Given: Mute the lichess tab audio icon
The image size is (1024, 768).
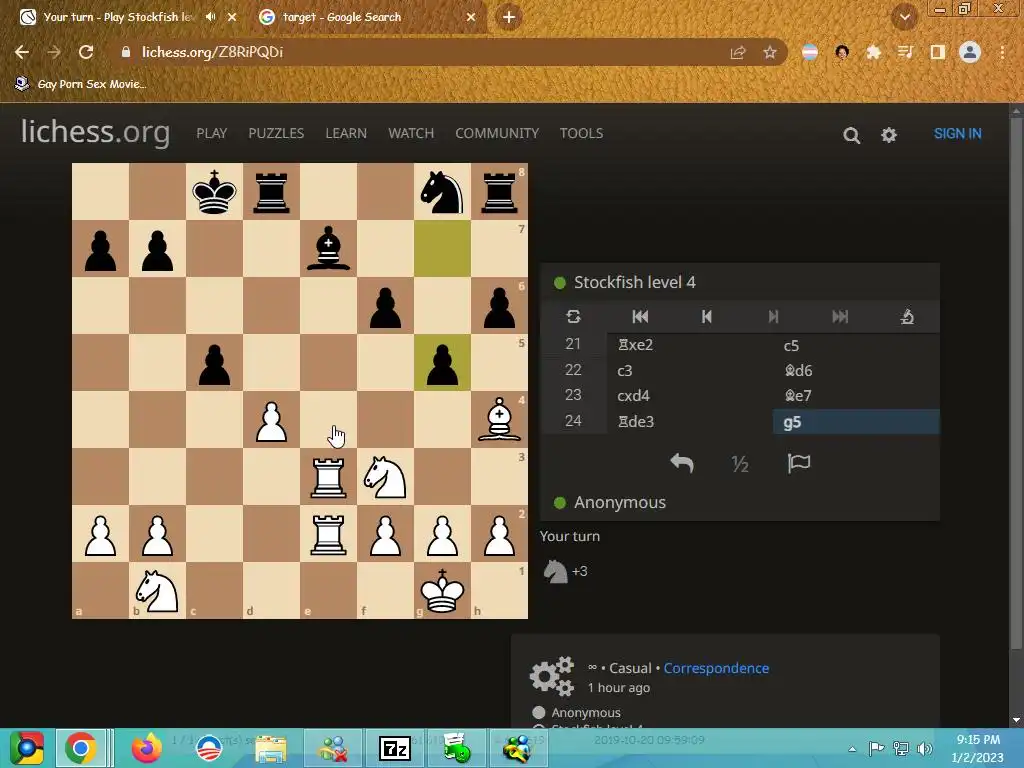Looking at the screenshot, I should point(210,17).
